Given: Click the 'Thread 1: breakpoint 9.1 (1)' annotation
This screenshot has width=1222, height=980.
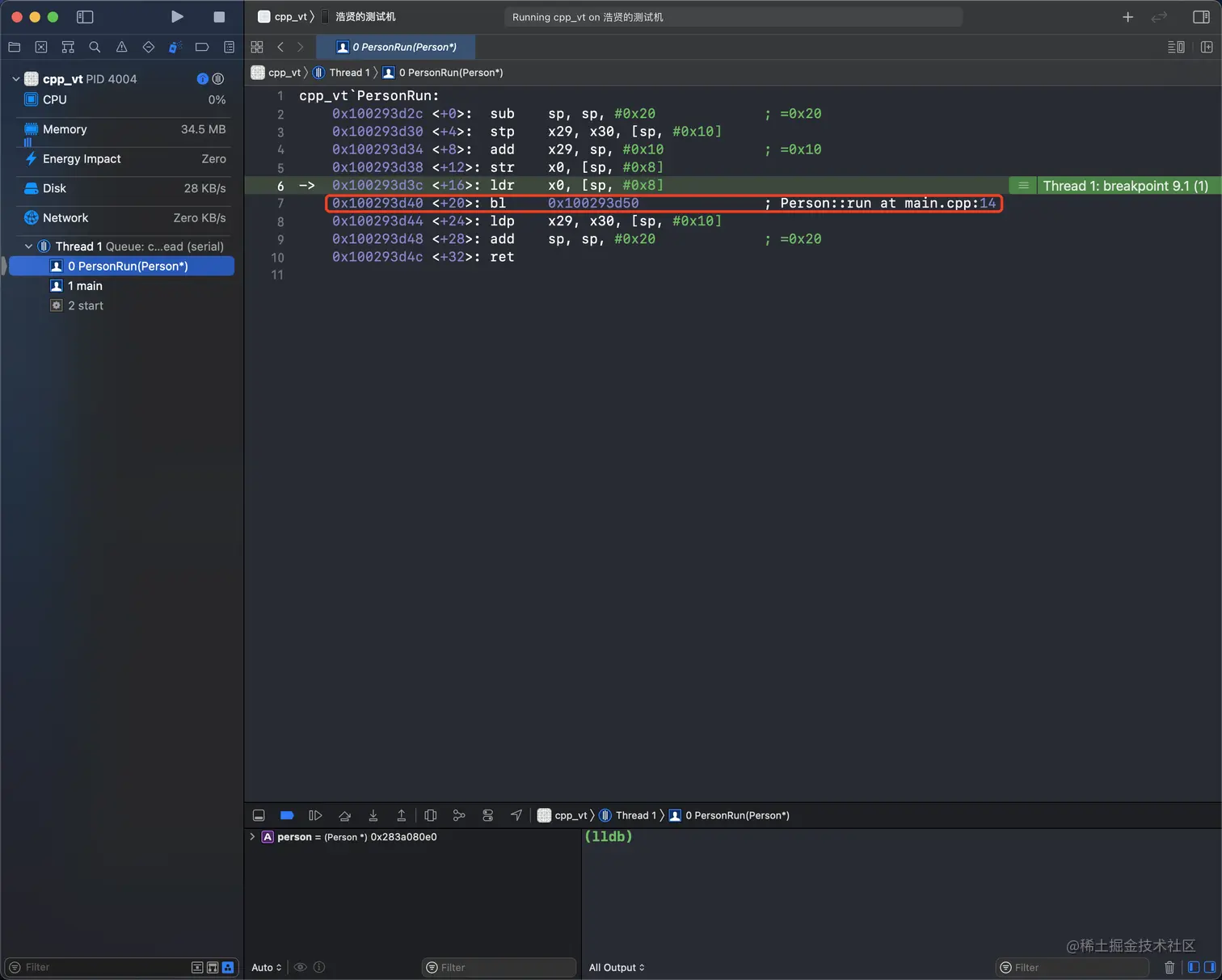Looking at the screenshot, I should pyautogui.click(x=1125, y=186).
